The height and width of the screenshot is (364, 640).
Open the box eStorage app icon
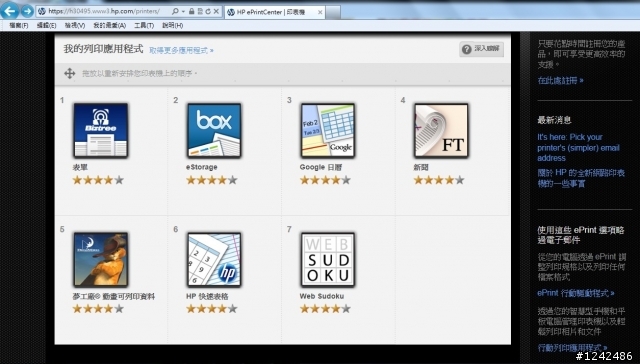tap(214, 131)
